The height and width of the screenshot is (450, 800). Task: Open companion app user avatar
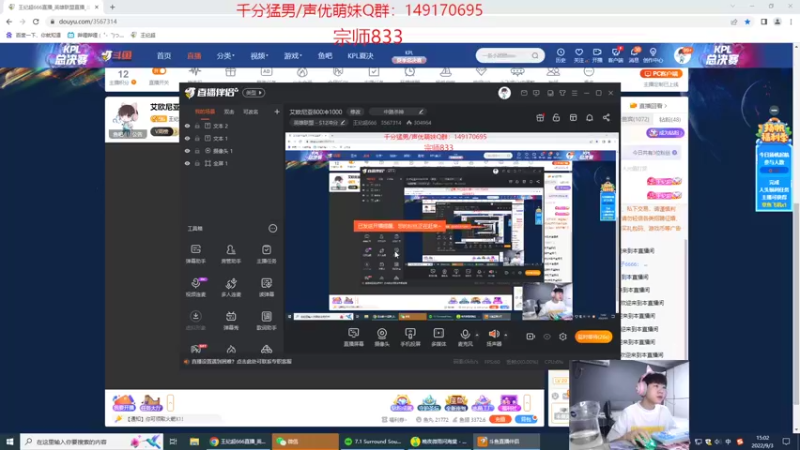pyautogui.click(x=504, y=93)
